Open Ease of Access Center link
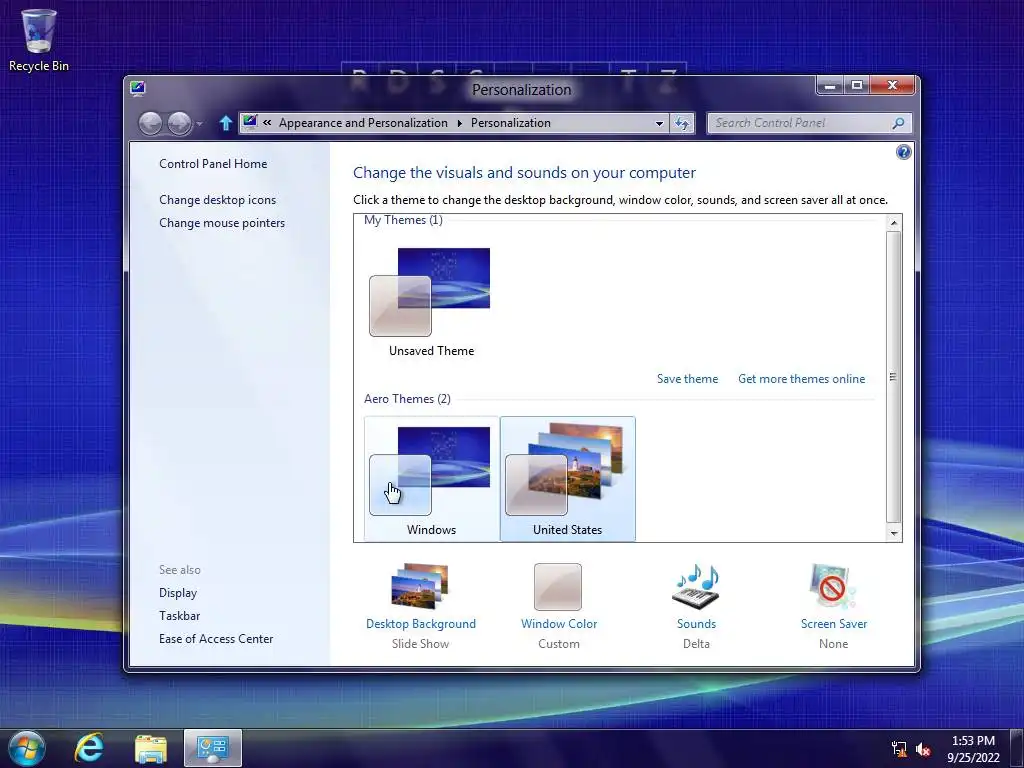The height and width of the screenshot is (768, 1024). coord(216,639)
